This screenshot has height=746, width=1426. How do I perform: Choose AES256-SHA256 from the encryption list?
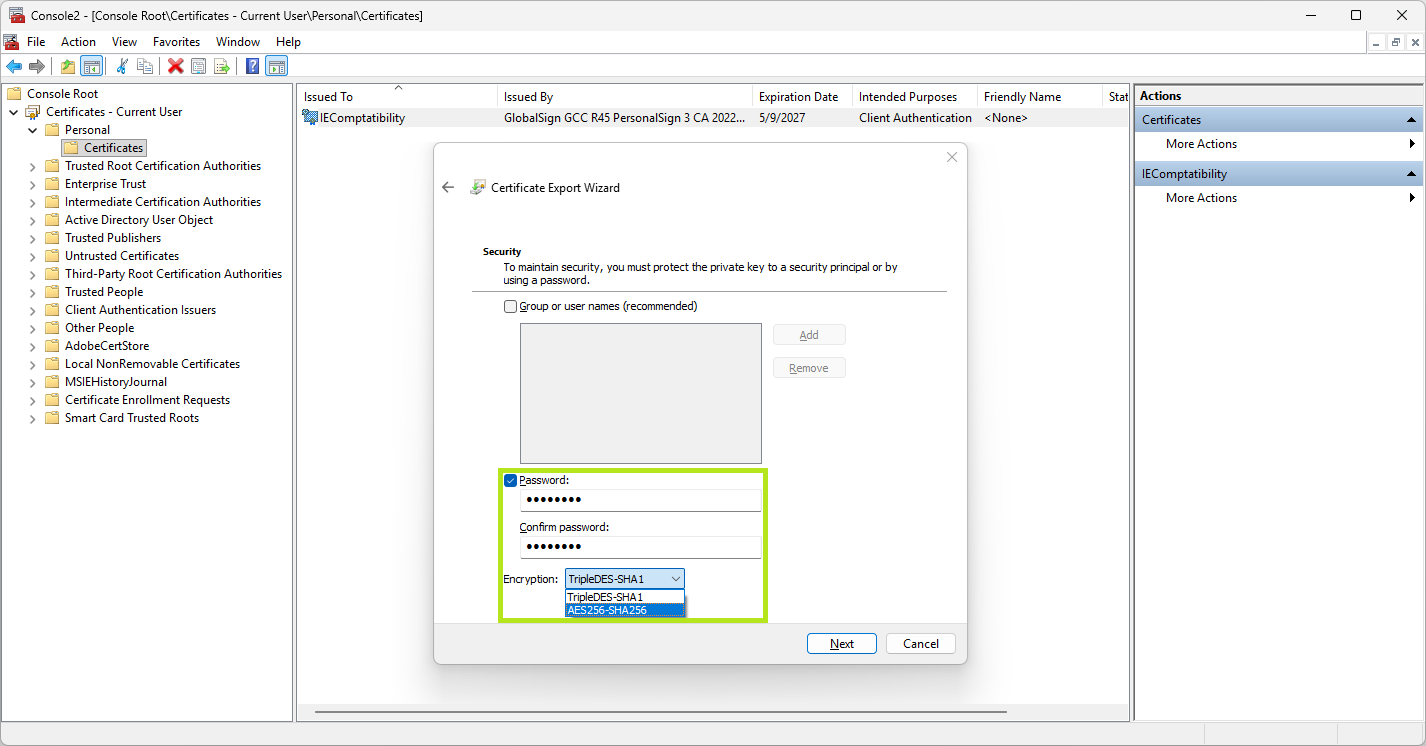[625, 609]
